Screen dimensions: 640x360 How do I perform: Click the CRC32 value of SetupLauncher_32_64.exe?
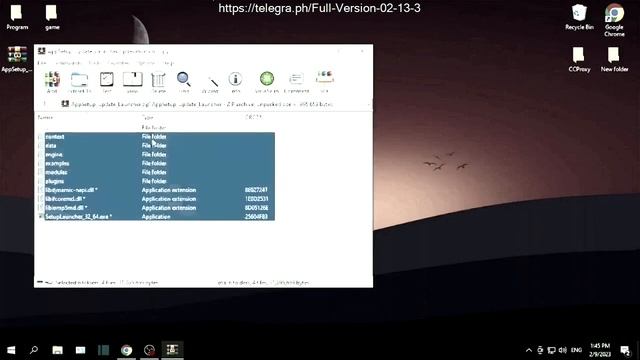257,217
